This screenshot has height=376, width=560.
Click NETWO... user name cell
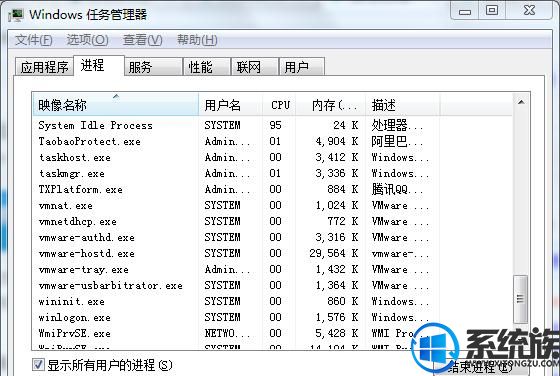(228, 334)
